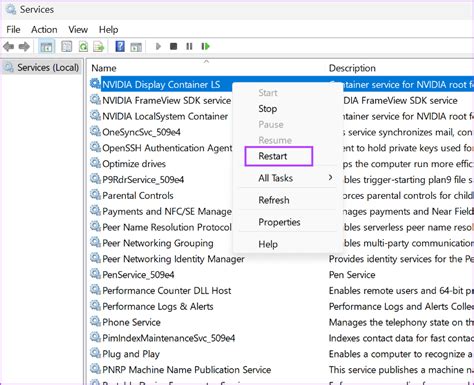The width and height of the screenshot is (474, 385).
Task: Click gear icon beside Plug and Play
Action: click(x=95, y=353)
